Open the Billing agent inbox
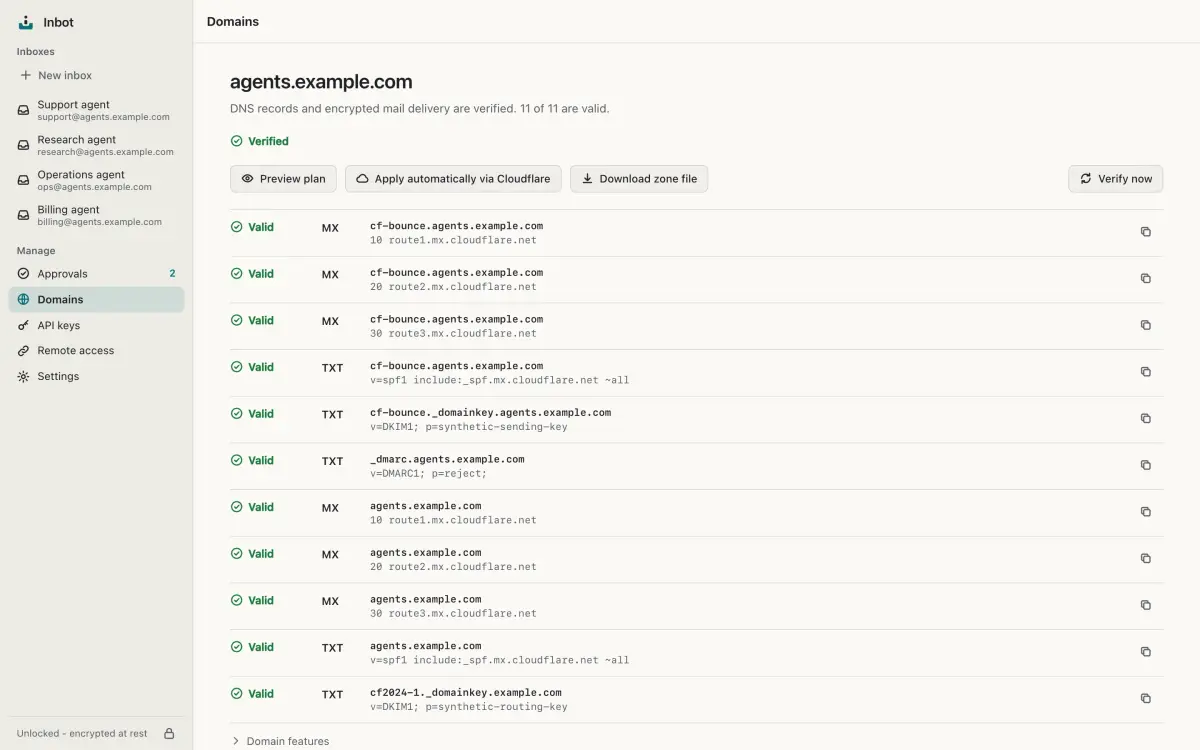Image resolution: width=1200 pixels, height=750 pixels. point(96,215)
